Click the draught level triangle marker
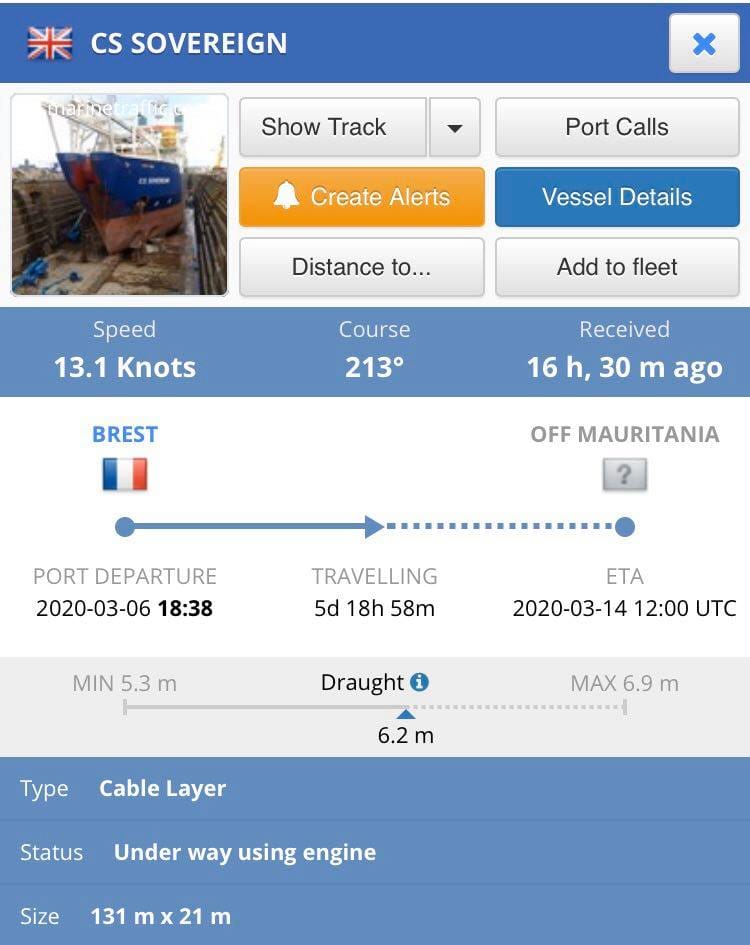Image resolution: width=750 pixels, height=945 pixels. [405, 713]
